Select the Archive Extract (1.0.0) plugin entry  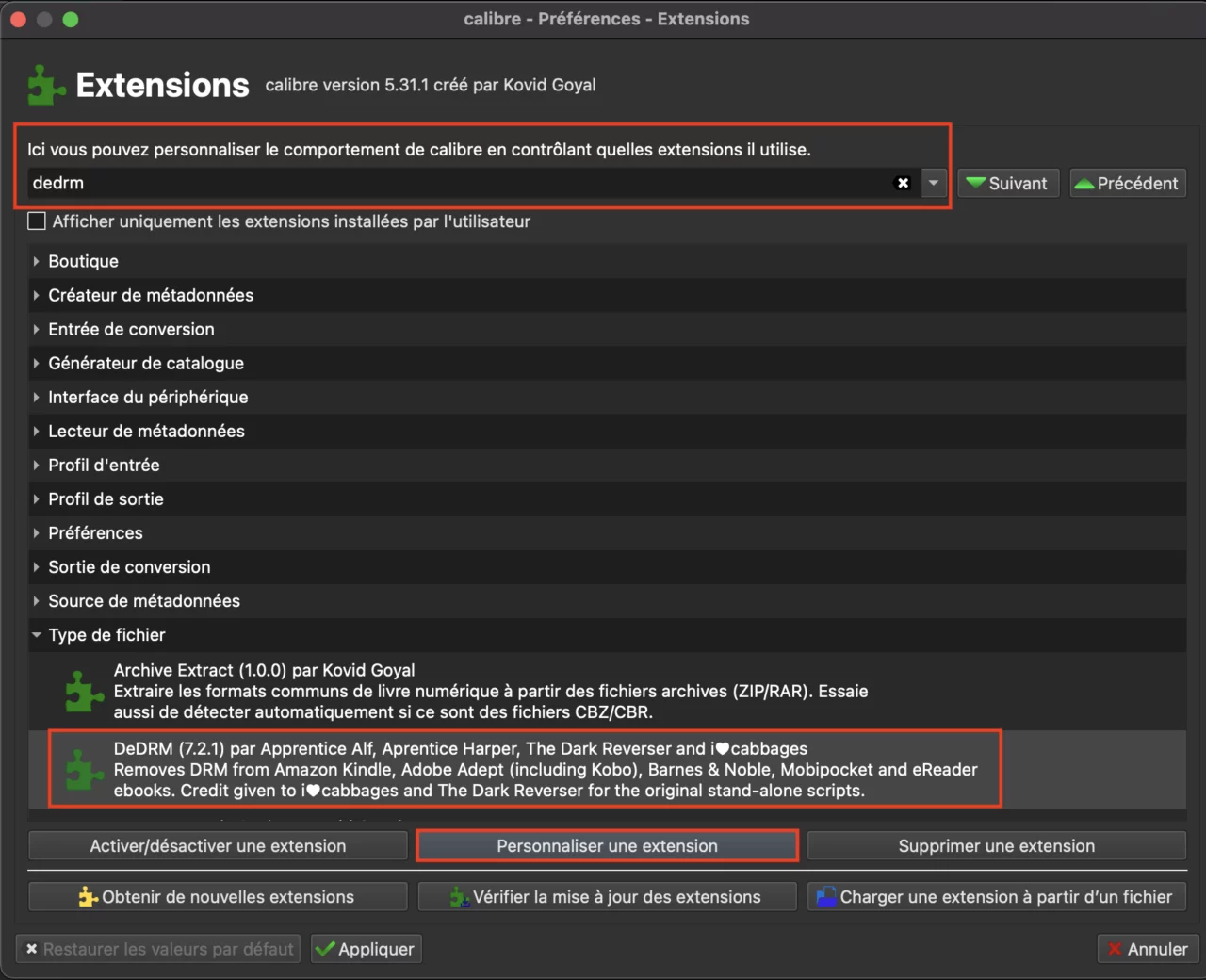[x=607, y=691]
